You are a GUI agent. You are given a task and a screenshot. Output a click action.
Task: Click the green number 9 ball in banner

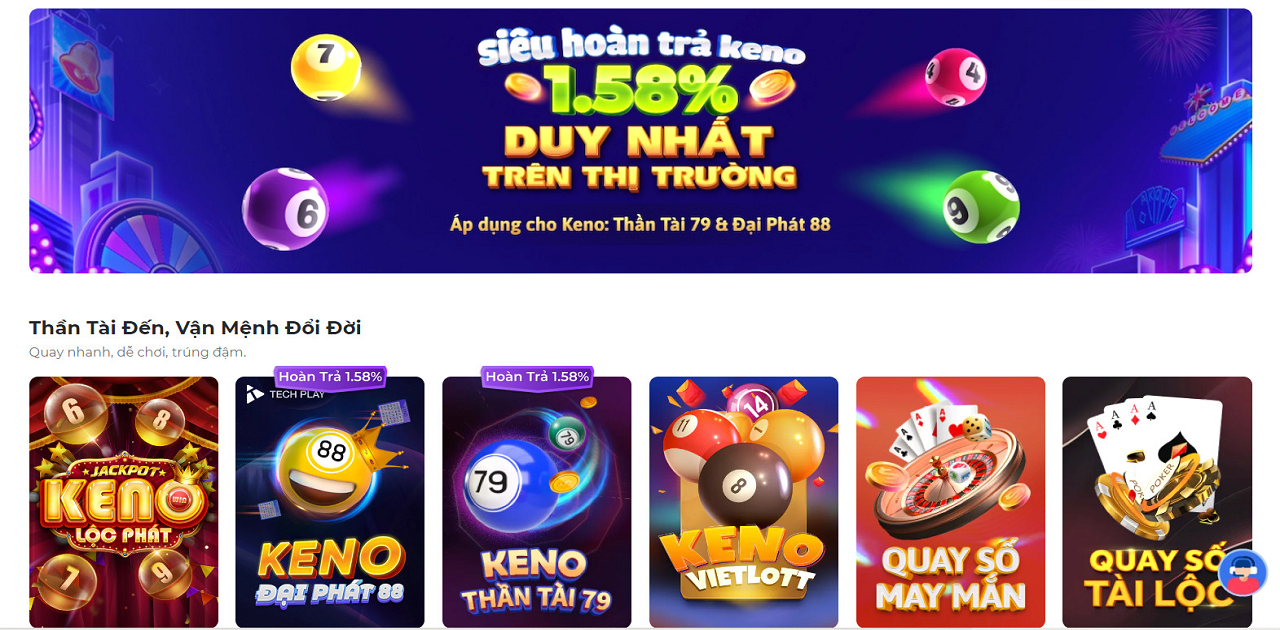tap(981, 206)
